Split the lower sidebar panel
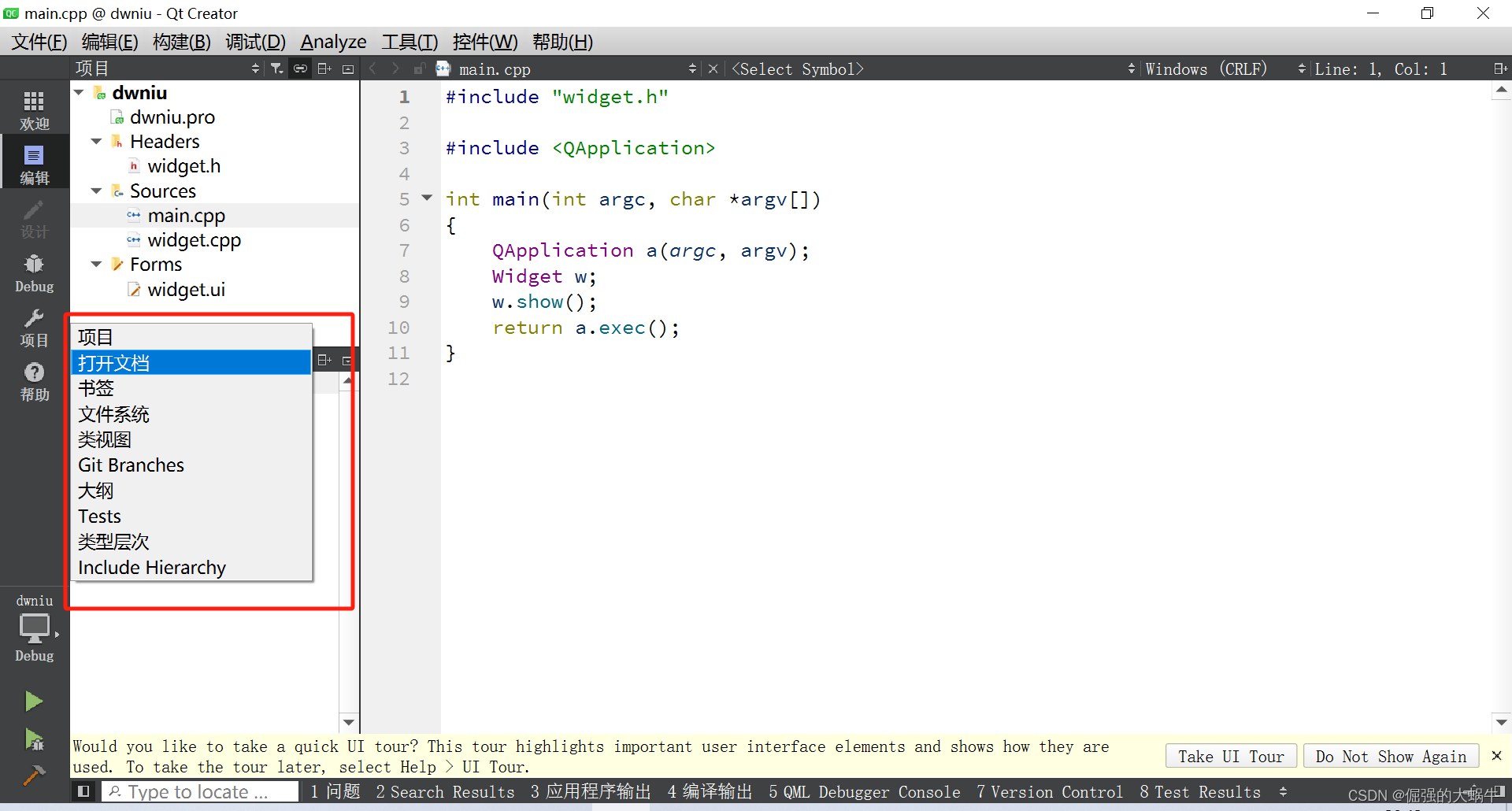 point(324,361)
